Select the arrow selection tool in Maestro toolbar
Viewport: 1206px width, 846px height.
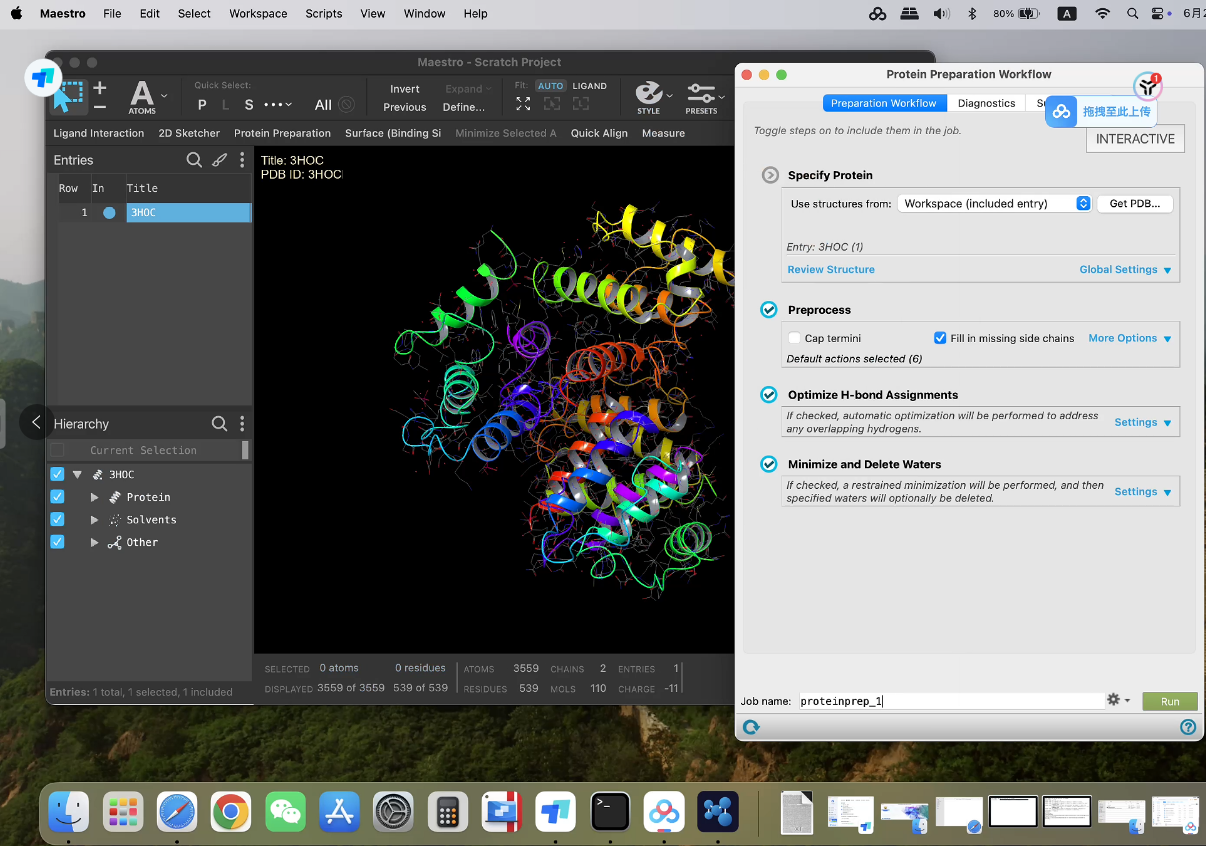[68, 97]
